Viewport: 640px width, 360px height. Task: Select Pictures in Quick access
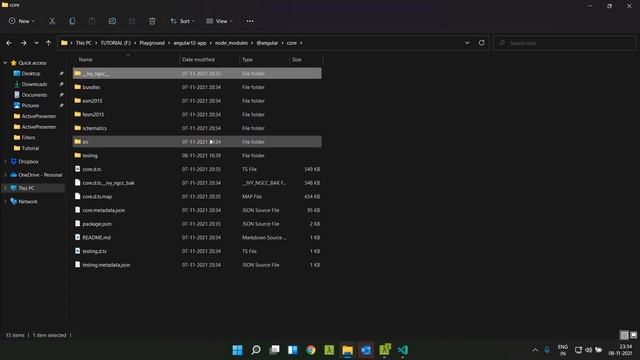[30, 105]
